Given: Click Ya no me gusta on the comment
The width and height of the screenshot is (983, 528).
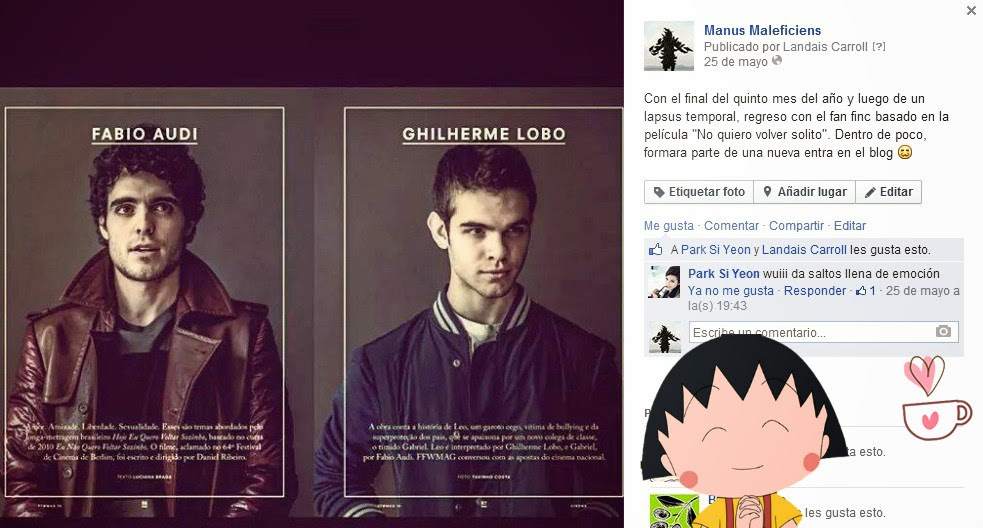Looking at the screenshot, I should [730, 291].
